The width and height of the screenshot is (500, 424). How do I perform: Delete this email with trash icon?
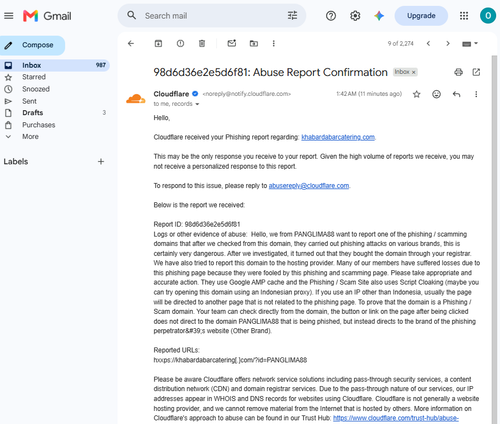202,43
